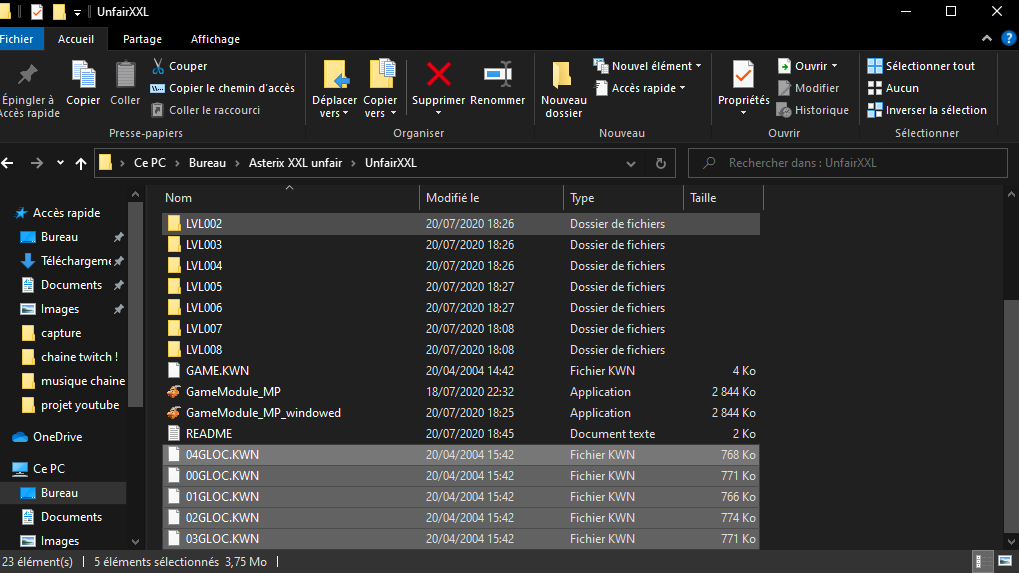Expand address bar previous paths
The width and height of the screenshot is (1019, 573).
click(630, 163)
